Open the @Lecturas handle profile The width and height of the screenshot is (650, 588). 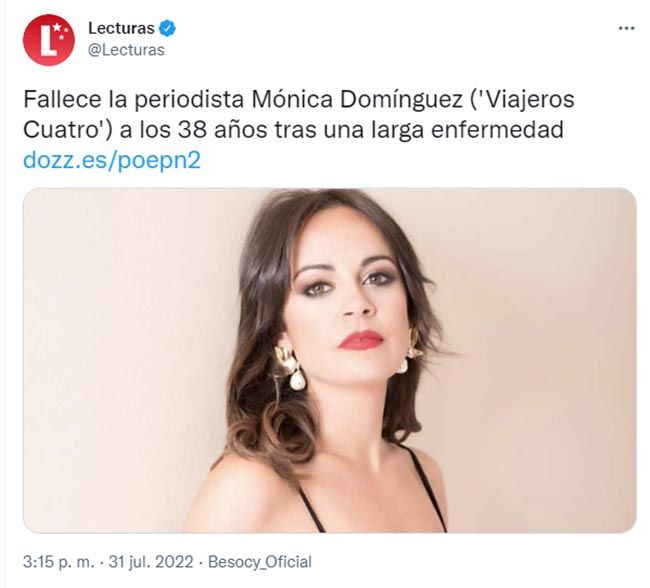click(x=126, y=50)
